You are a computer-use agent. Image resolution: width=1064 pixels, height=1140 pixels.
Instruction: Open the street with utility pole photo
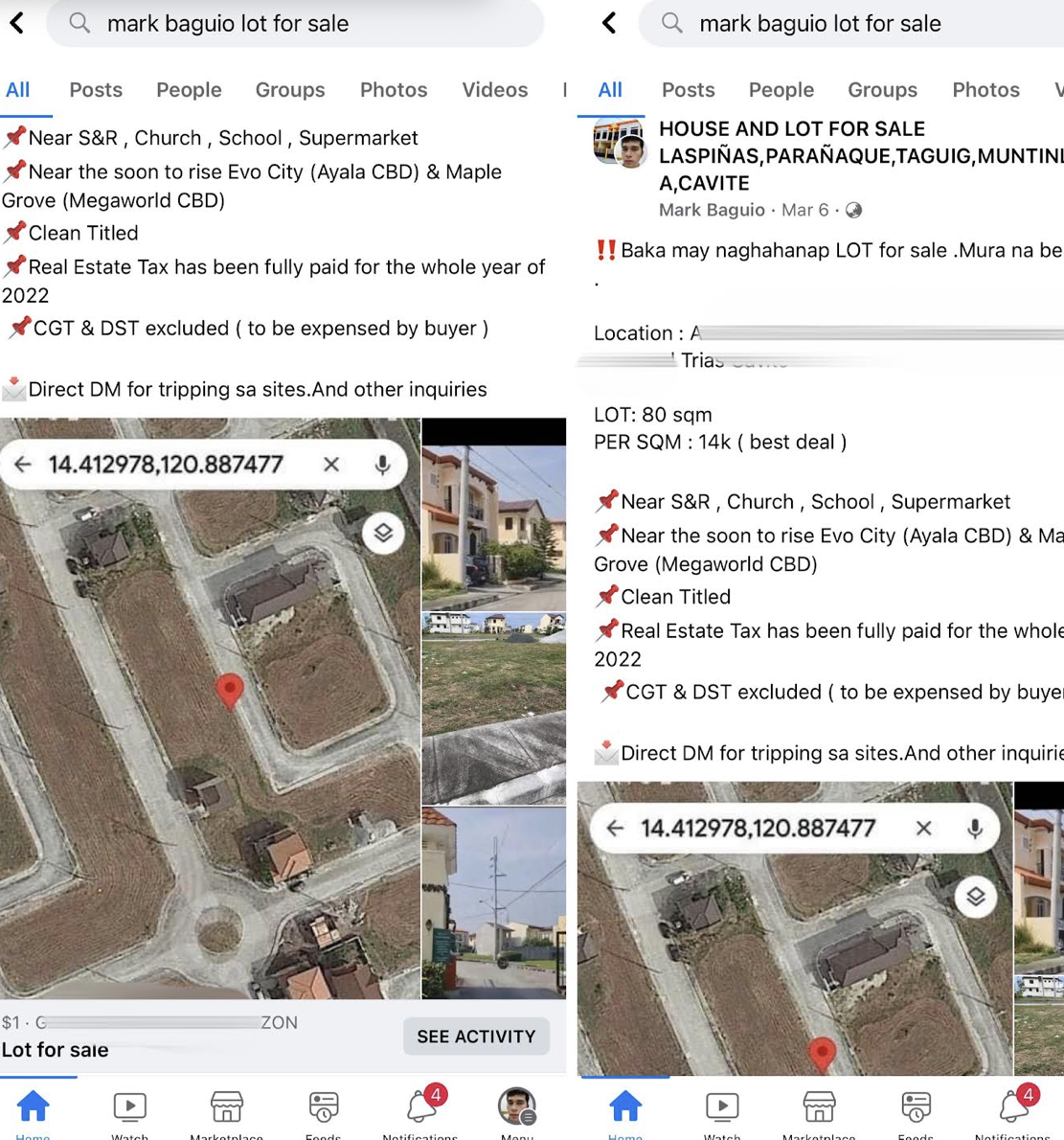click(x=494, y=903)
